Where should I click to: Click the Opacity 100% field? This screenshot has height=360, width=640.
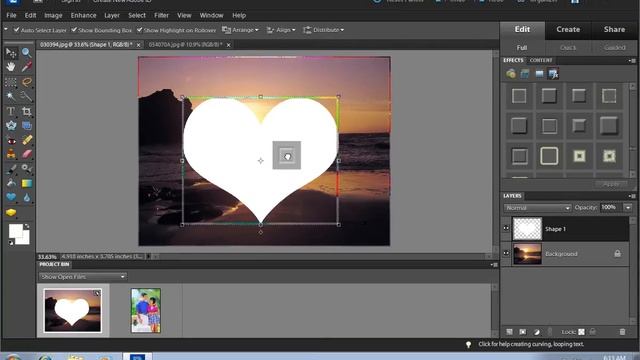tap(611, 208)
